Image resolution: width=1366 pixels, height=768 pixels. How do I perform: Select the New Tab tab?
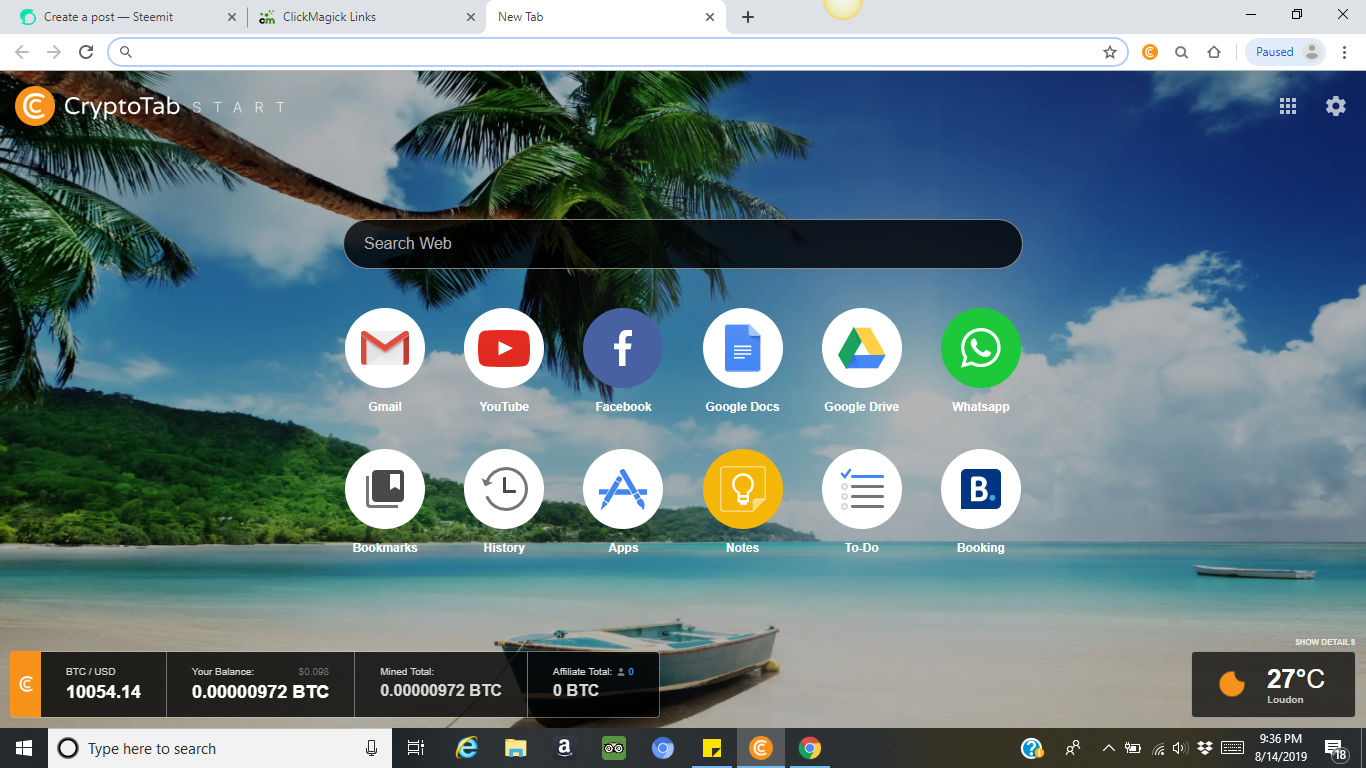605,17
